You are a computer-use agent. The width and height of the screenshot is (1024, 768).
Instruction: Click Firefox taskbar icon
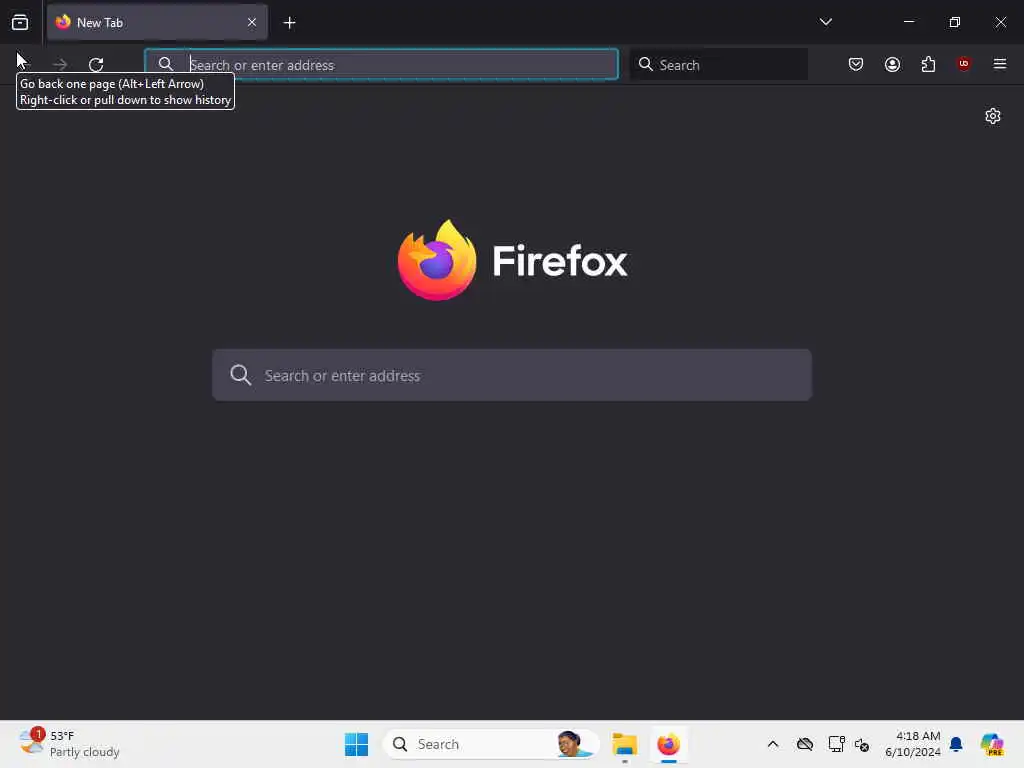click(x=669, y=744)
